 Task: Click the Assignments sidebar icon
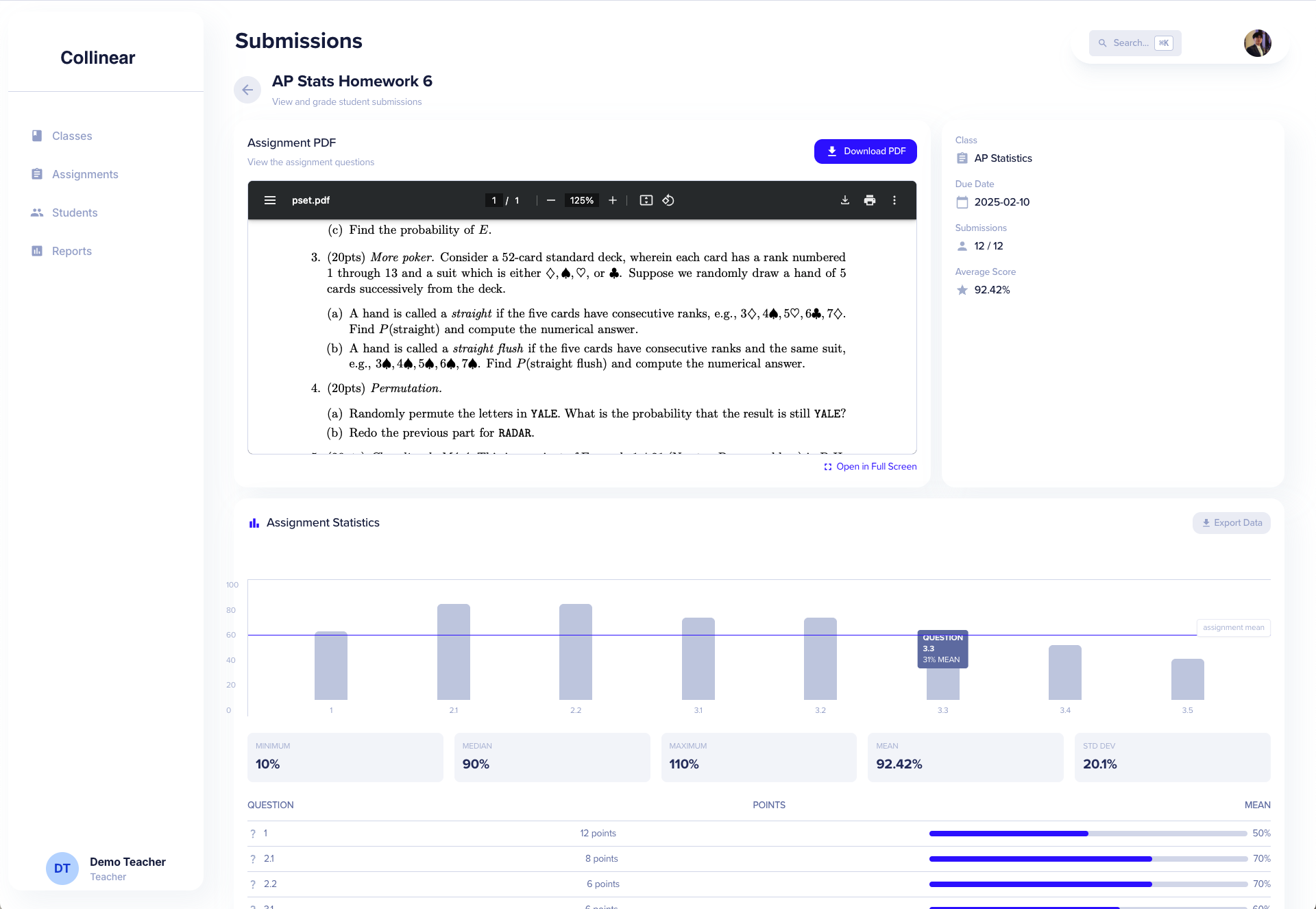click(37, 174)
